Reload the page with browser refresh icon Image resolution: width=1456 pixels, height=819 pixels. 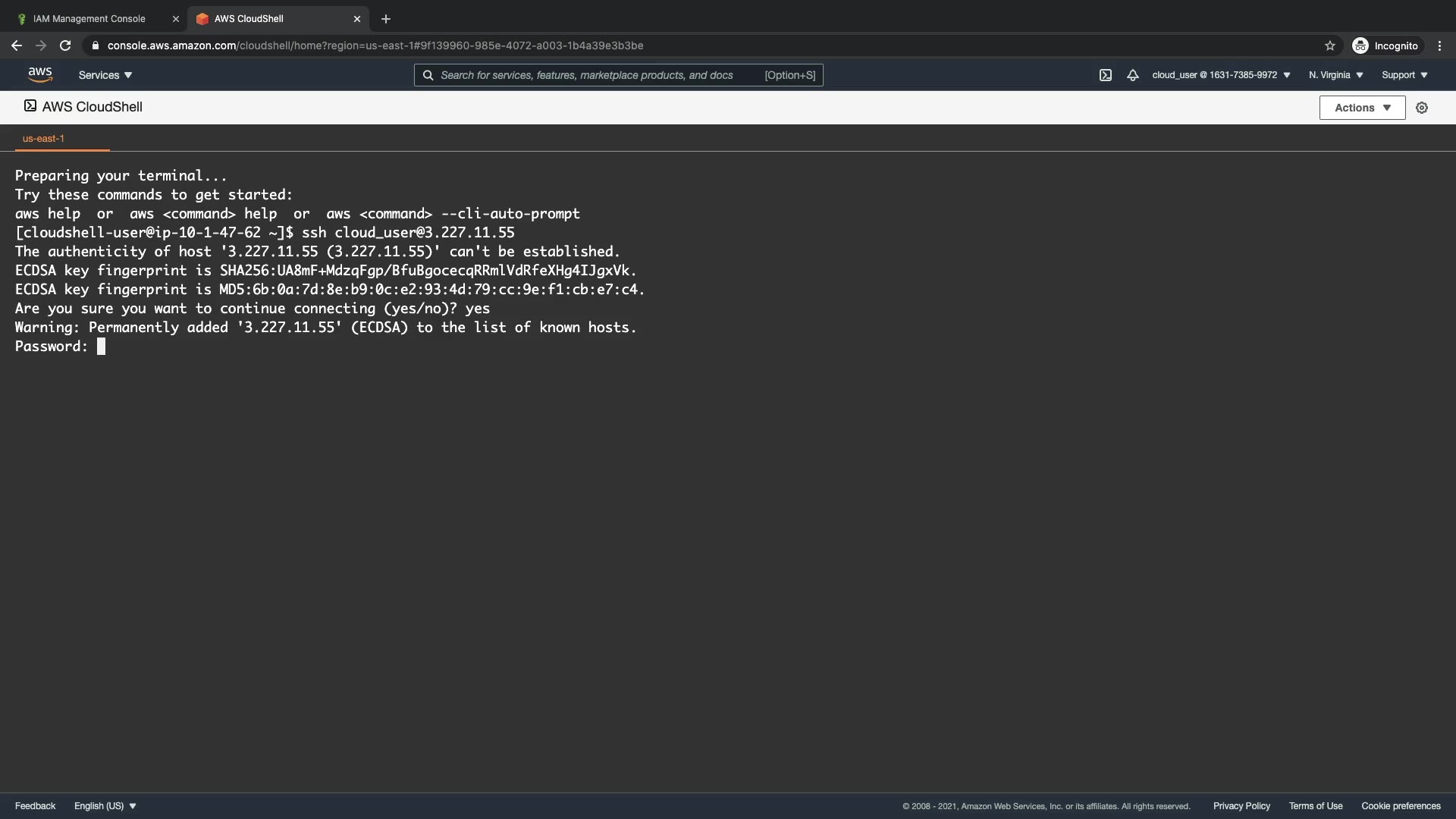click(65, 45)
